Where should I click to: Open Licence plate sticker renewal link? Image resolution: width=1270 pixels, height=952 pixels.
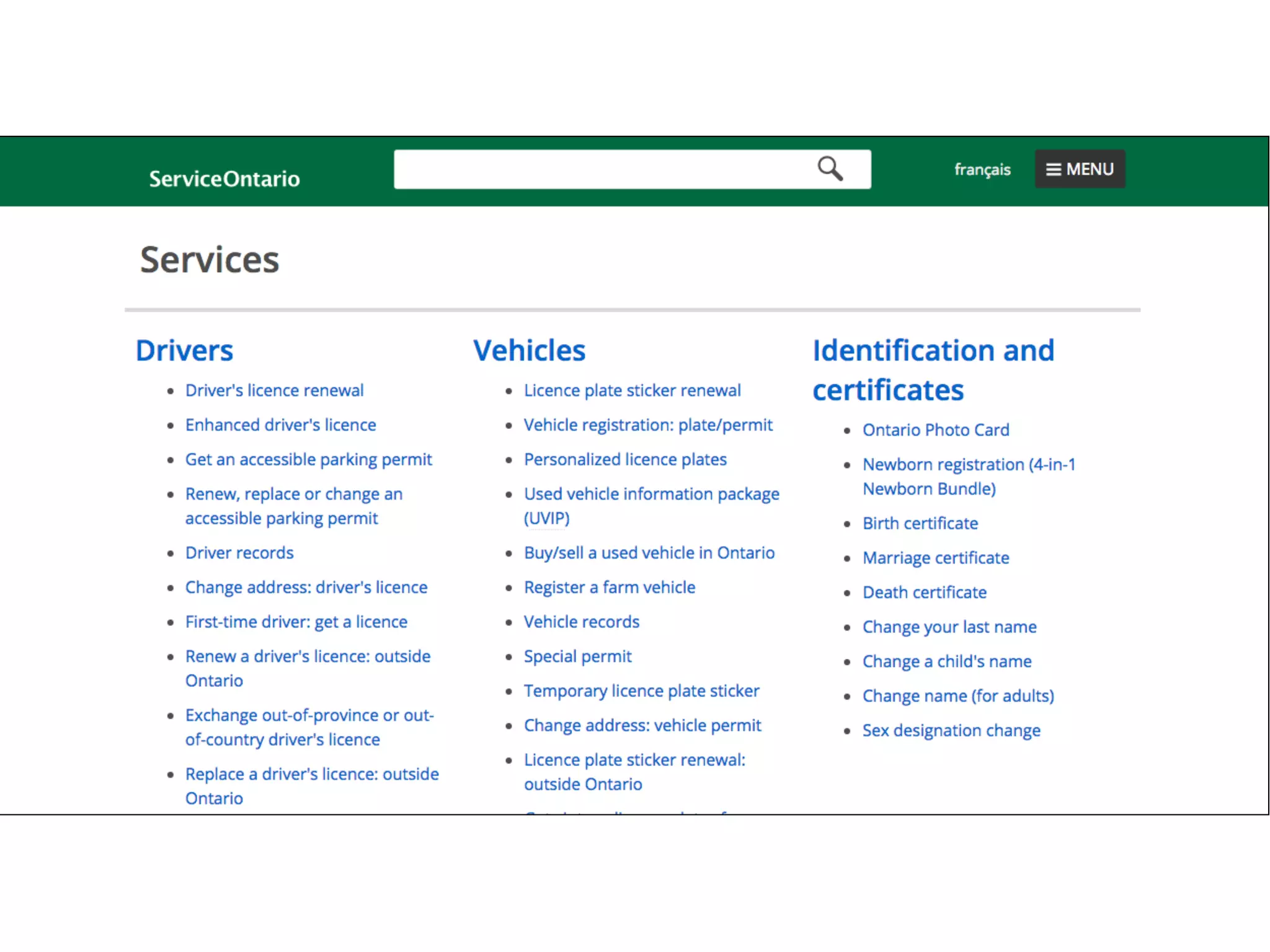[632, 390]
